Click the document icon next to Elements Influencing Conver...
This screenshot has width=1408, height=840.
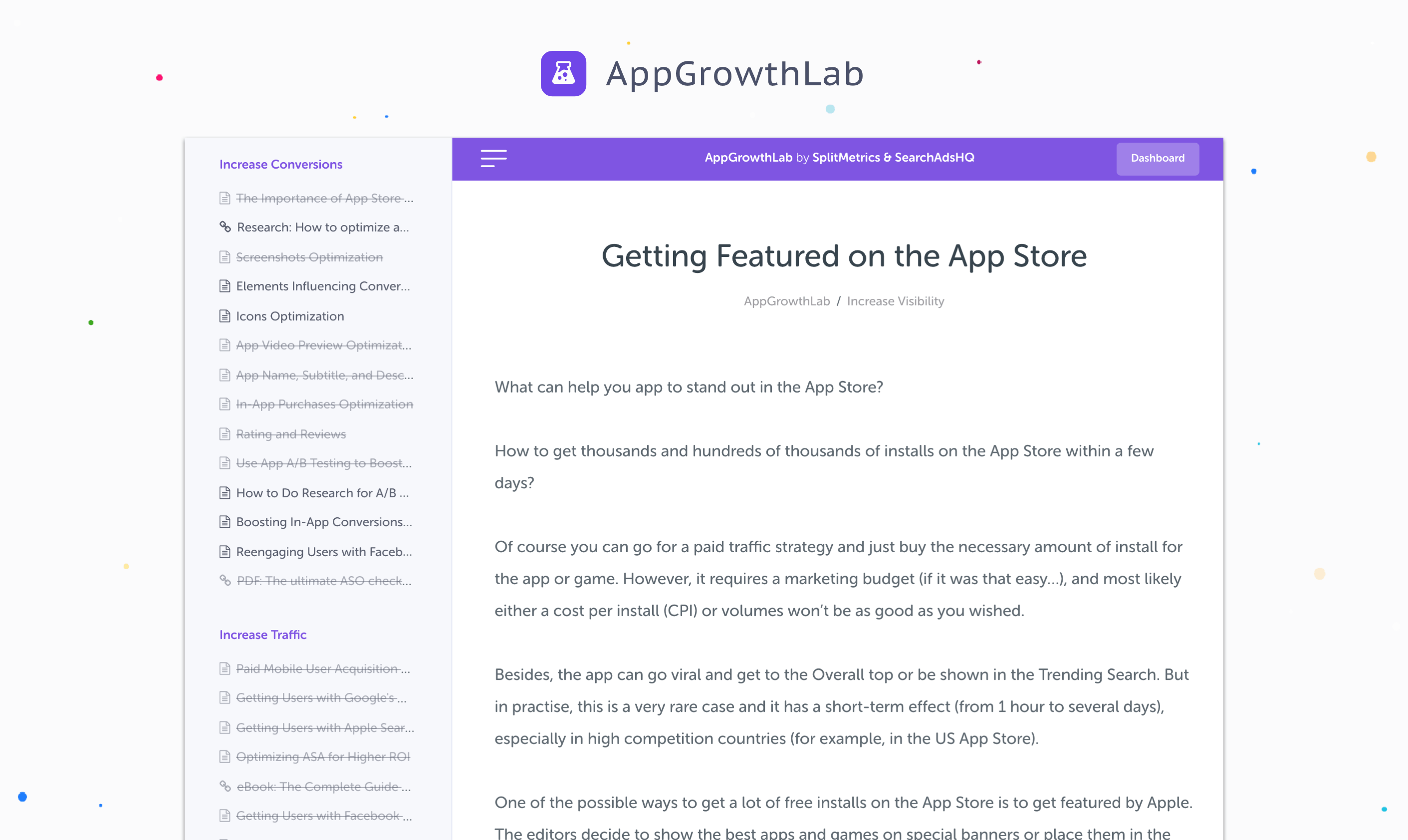224,286
